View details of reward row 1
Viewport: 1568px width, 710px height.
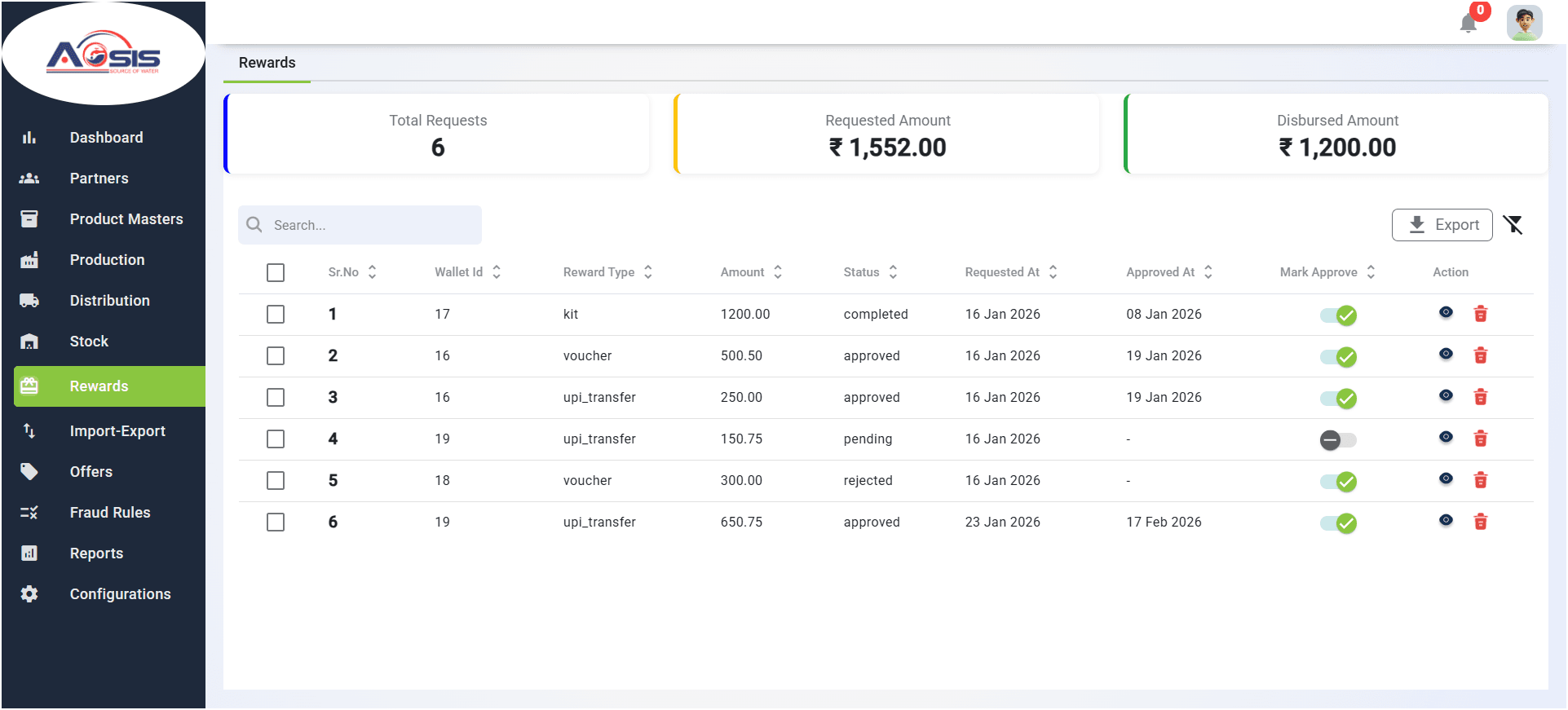point(1446,313)
